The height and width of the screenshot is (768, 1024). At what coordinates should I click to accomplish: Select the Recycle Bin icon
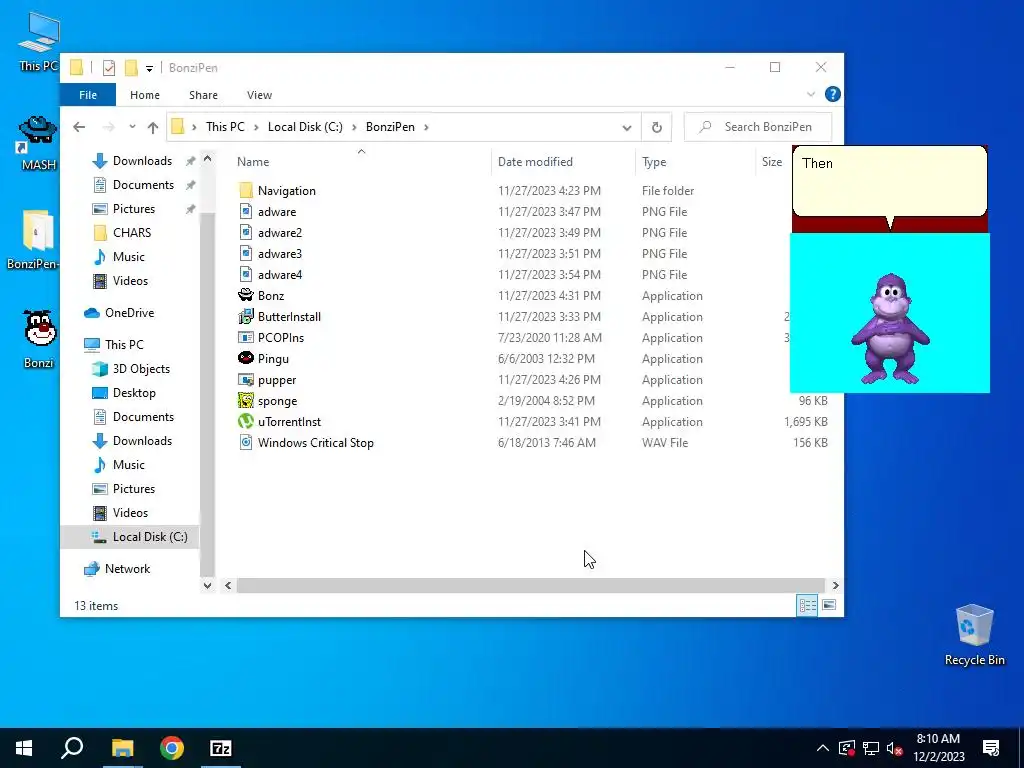(x=974, y=635)
